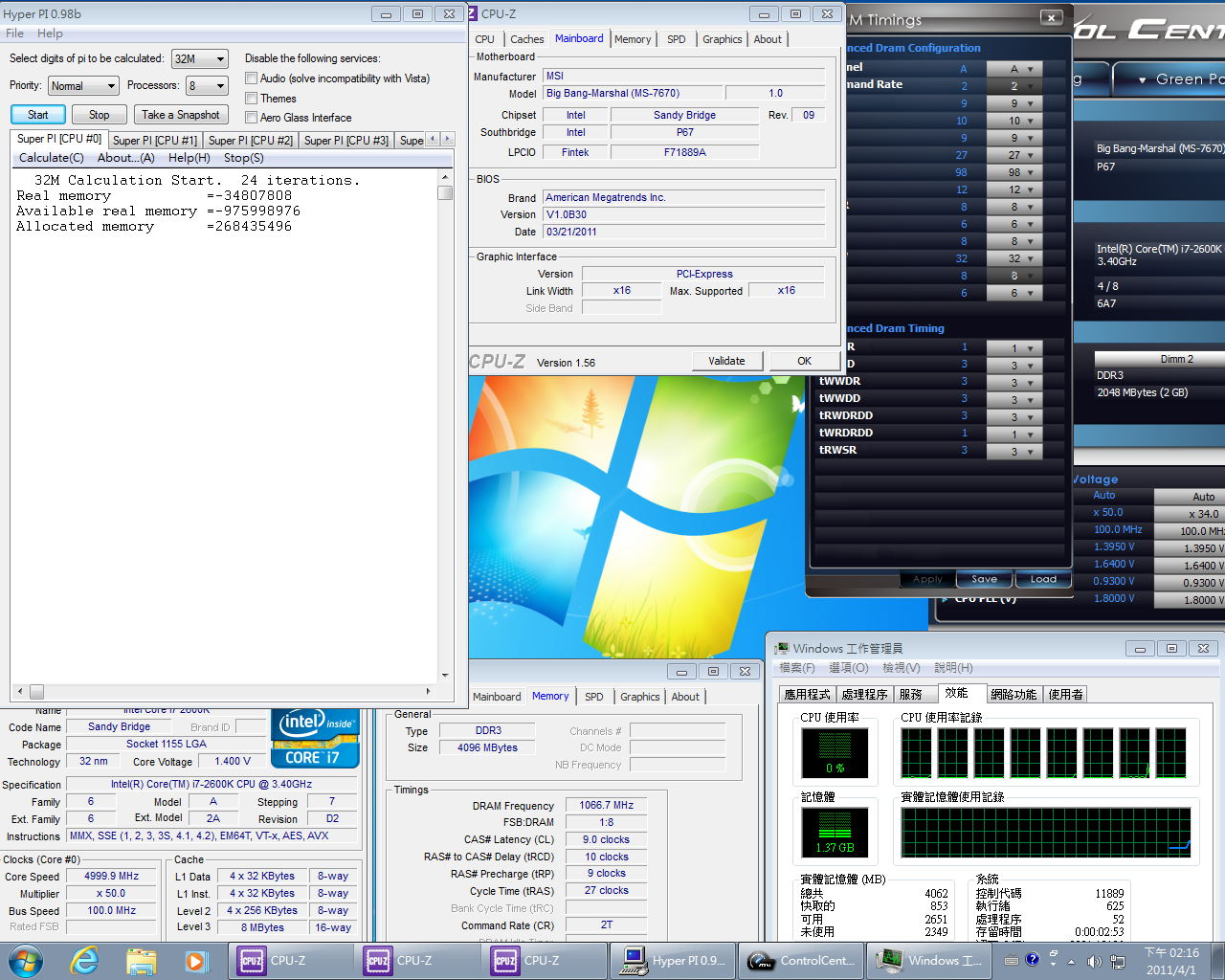Click Hyper PI horizontal scroll-right arrow
Image resolution: width=1225 pixels, height=980 pixels.
[428, 691]
